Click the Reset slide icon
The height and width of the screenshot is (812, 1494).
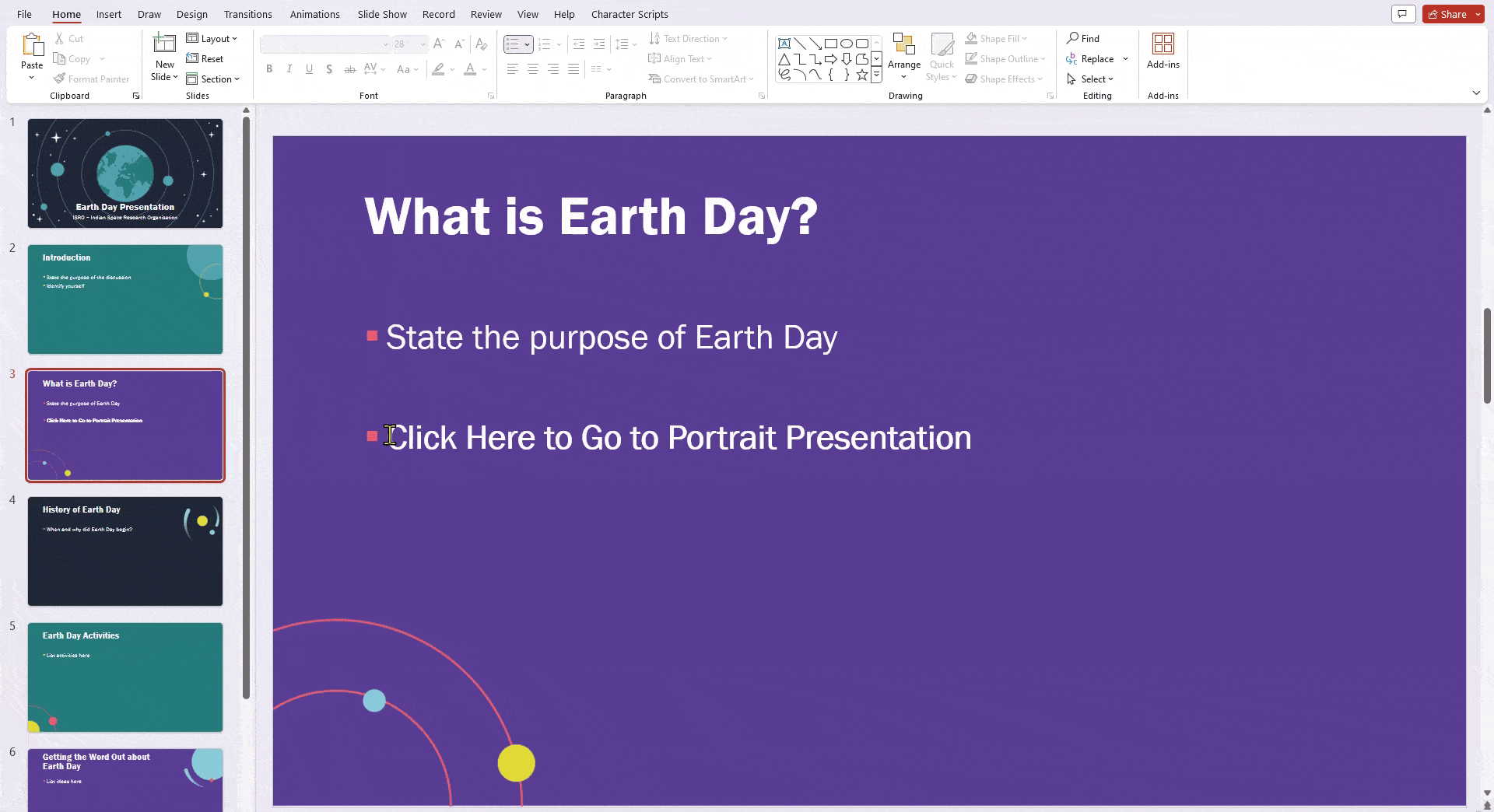[192, 58]
